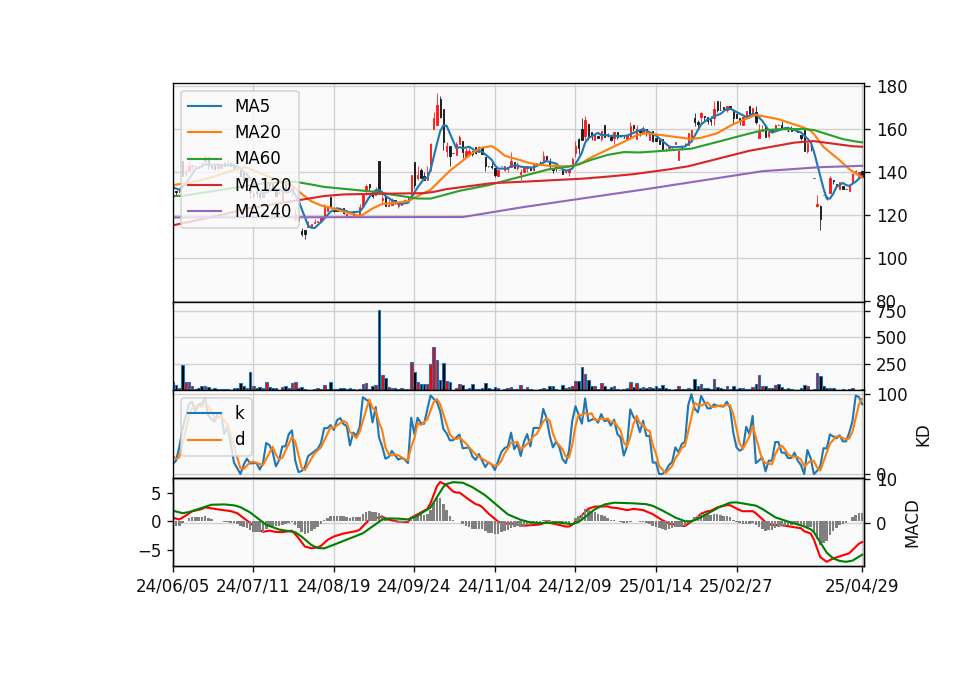Click the 24/06/05 date axis label
The image size is (960, 690).
pyautogui.click(x=173, y=586)
